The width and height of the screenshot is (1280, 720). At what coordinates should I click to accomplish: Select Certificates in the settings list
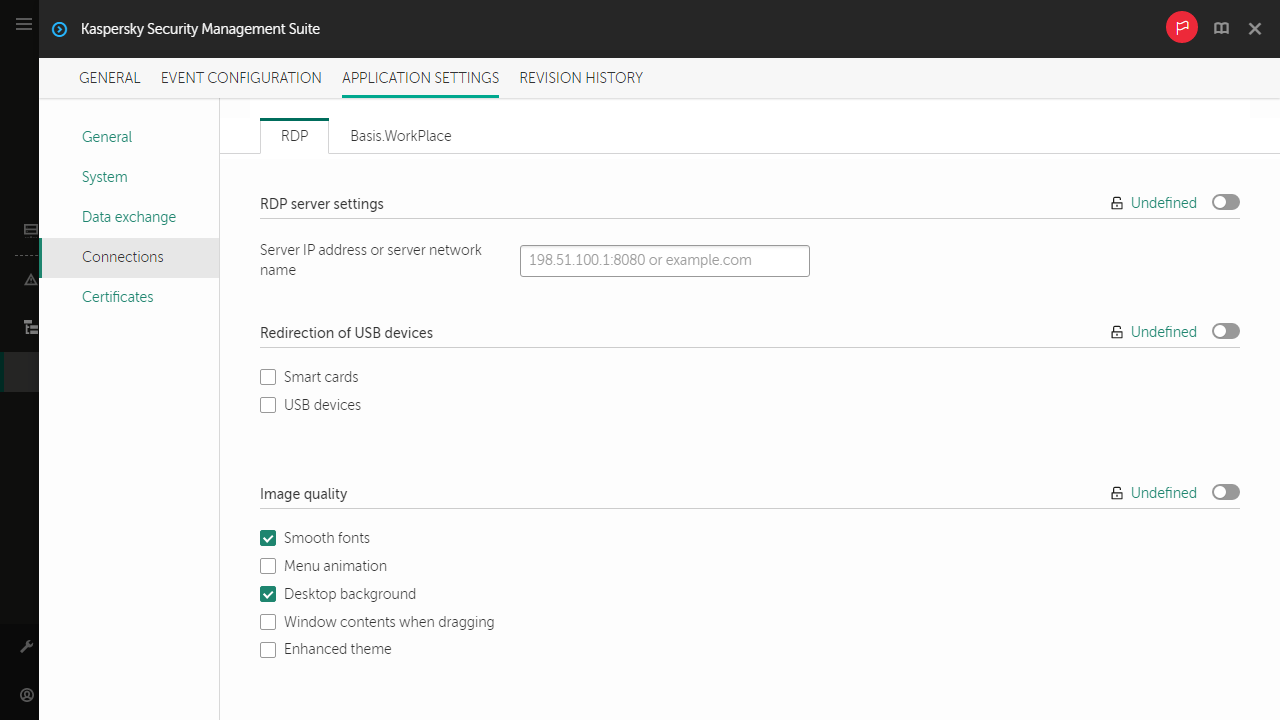tap(117, 296)
